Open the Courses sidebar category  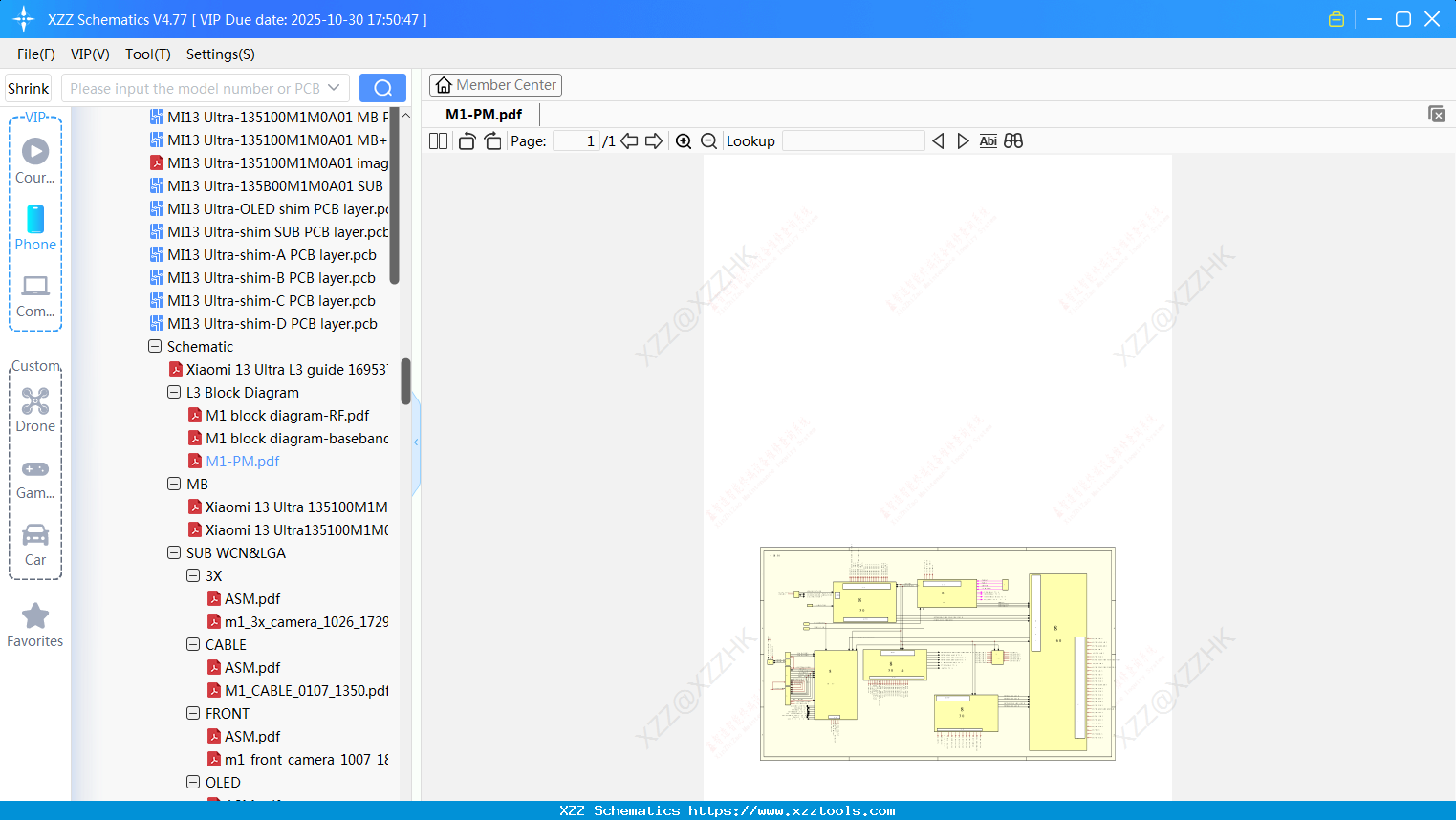[35, 161]
